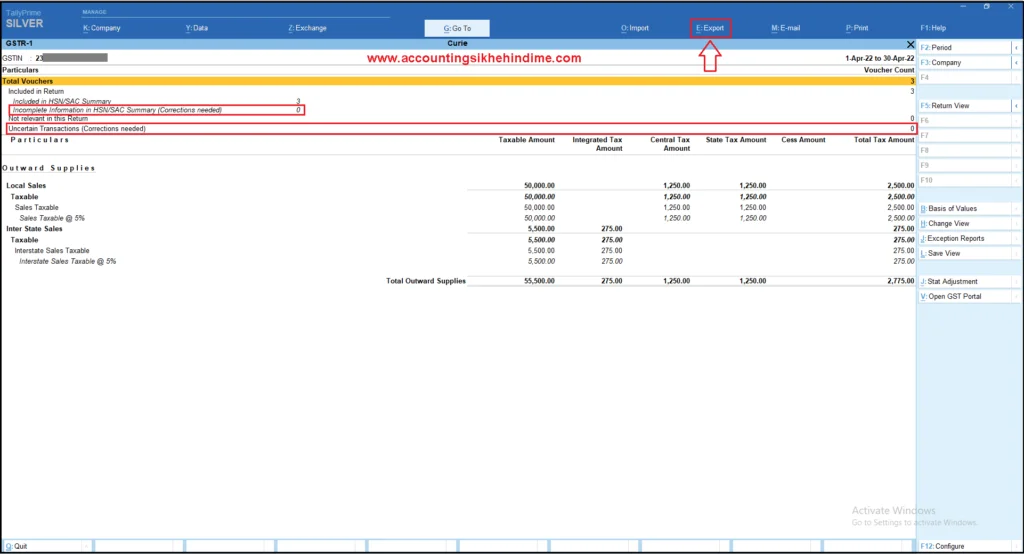Click F3: Company button

click(x=965, y=63)
